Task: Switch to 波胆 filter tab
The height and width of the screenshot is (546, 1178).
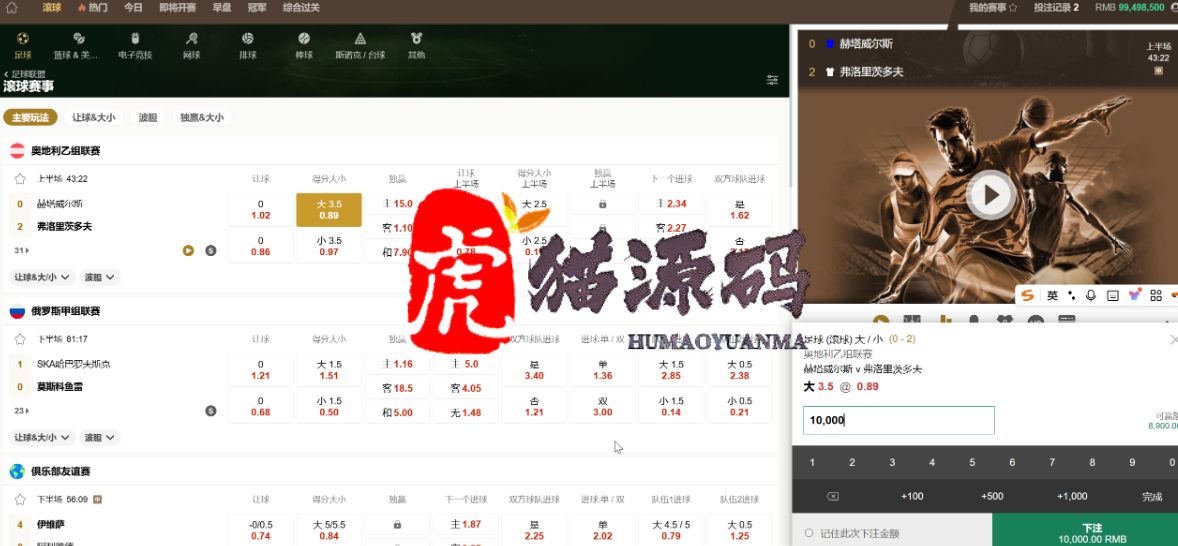Action: coord(148,118)
